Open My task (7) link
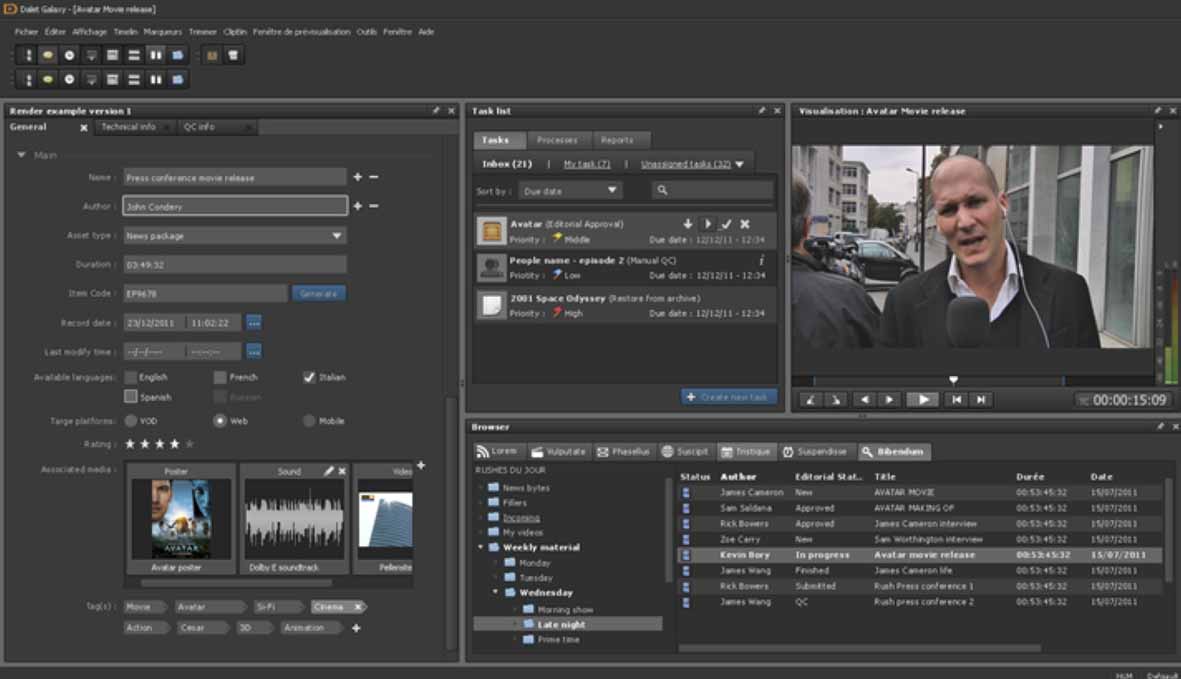The height and width of the screenshot is (679, 1181). tap(587, 164)
